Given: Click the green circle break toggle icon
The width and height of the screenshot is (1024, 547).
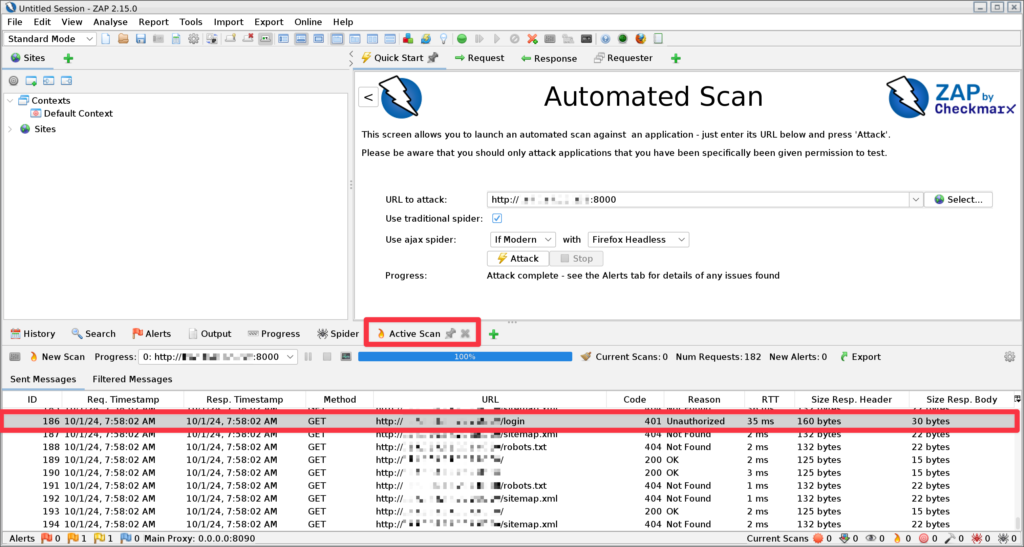Looking at the screenshot, I should click(462, 39).
